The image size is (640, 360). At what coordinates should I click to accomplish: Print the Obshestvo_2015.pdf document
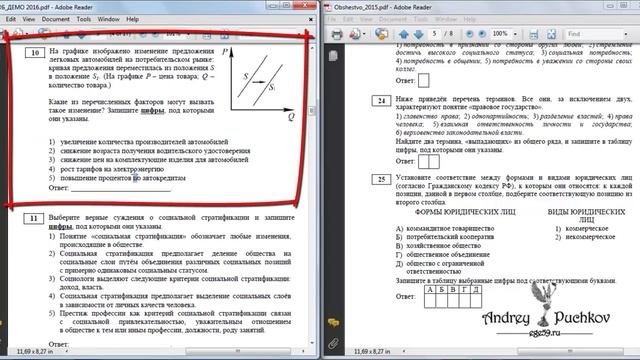point(337,34)
